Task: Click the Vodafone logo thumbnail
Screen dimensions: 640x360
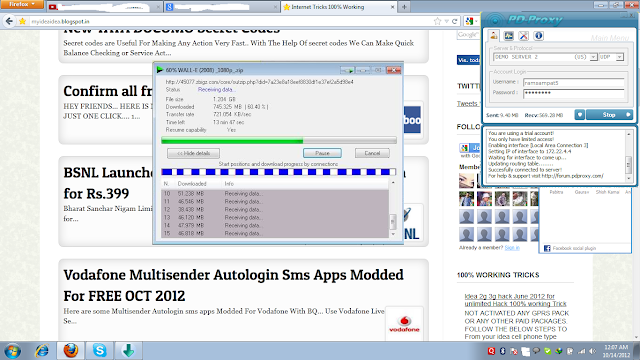Action: click(404, 323)
